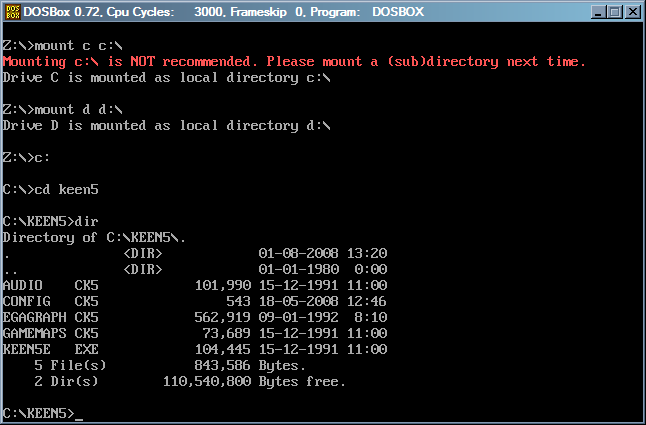Click 'Drive D is mounted as local directory' line
The height and width of the screenshot is (425, 646).
(166, 126)
